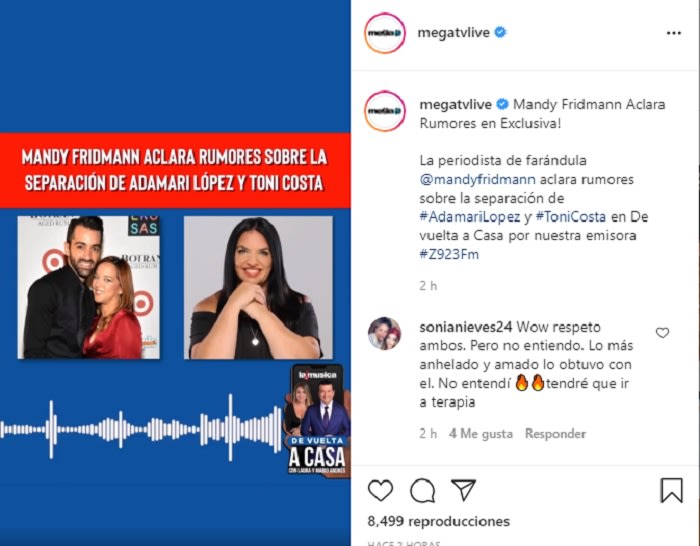The image size is (700, 546).
Task: Open the #ToniCosta hashtag
Action: 571,217
